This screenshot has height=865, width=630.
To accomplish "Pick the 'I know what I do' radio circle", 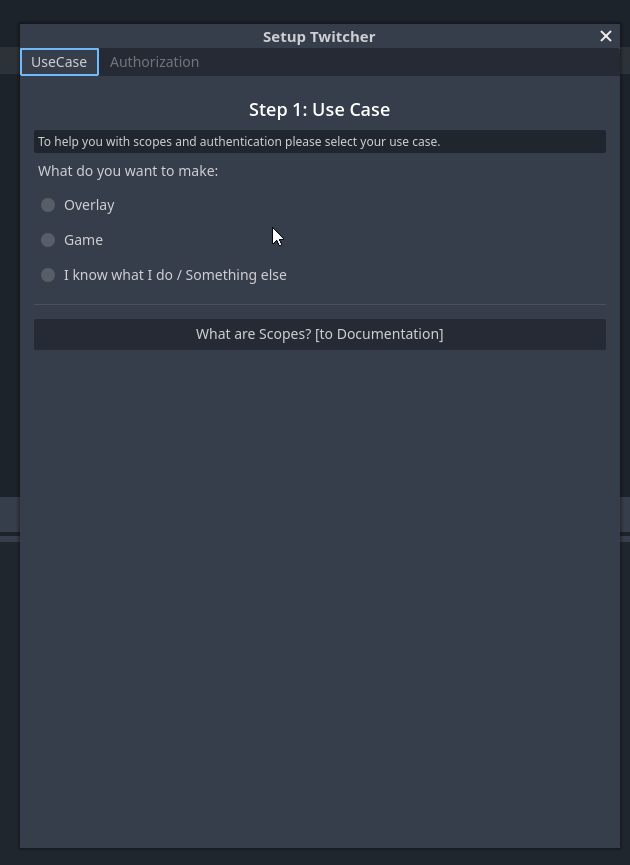I will coord(48,275).
